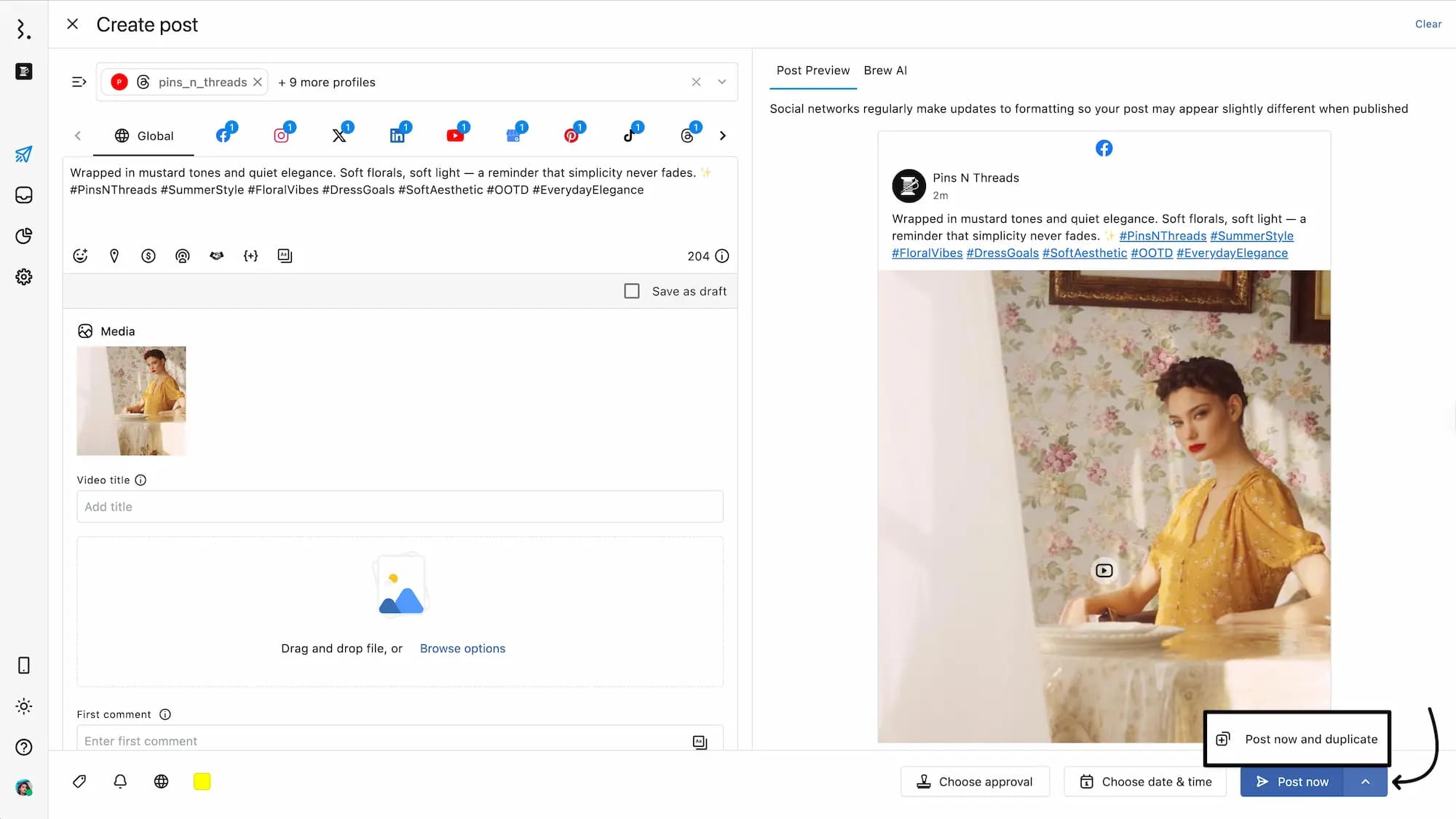Click Choose date & time button
Screen dimensions: 1456x819
(x=1145, y=782)
